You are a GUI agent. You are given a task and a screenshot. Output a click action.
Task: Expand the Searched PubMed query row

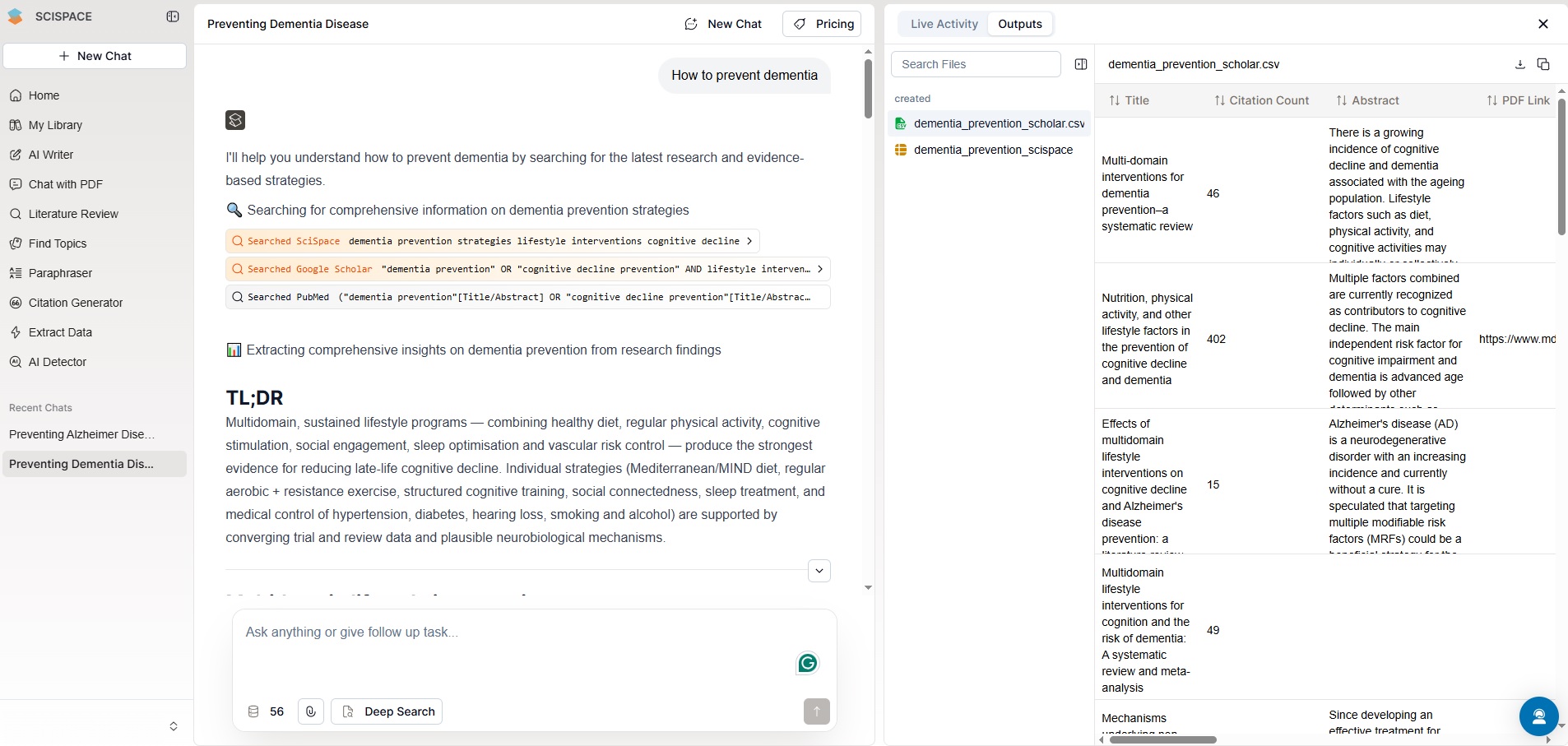[527, 297]
